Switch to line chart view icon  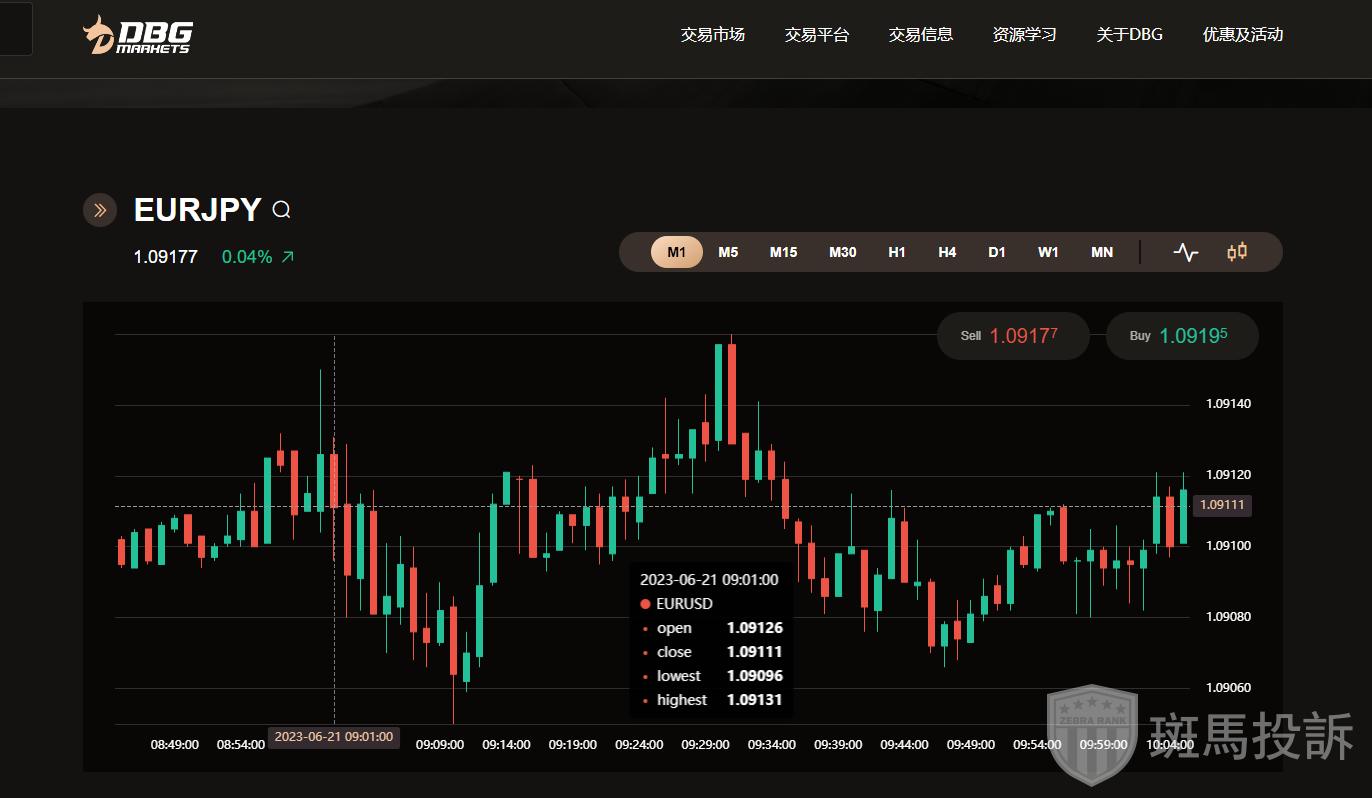click(x=1185, y=252)
